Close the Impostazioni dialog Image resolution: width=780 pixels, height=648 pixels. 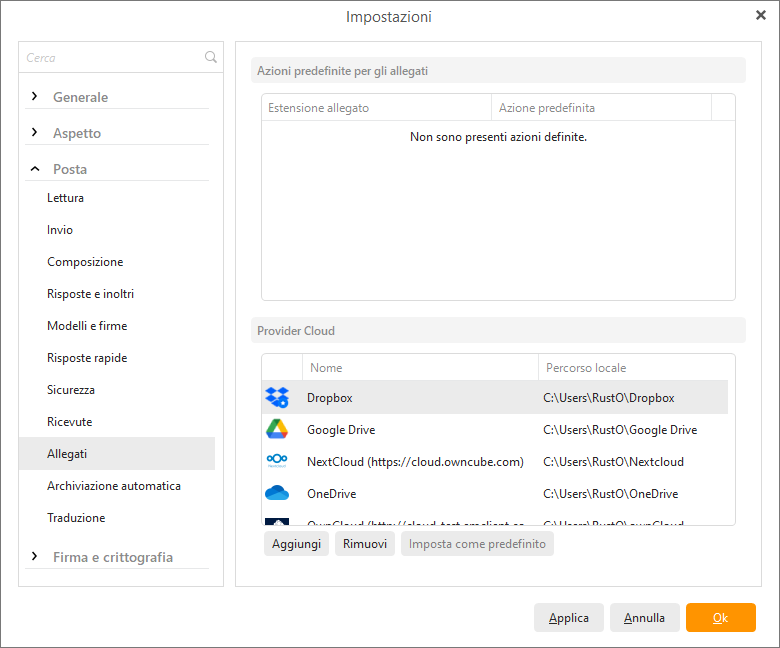pos(761,15)
